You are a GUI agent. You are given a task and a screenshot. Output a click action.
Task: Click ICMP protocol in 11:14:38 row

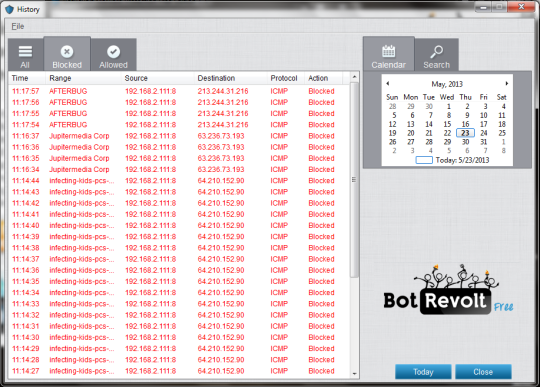[279, 248]
